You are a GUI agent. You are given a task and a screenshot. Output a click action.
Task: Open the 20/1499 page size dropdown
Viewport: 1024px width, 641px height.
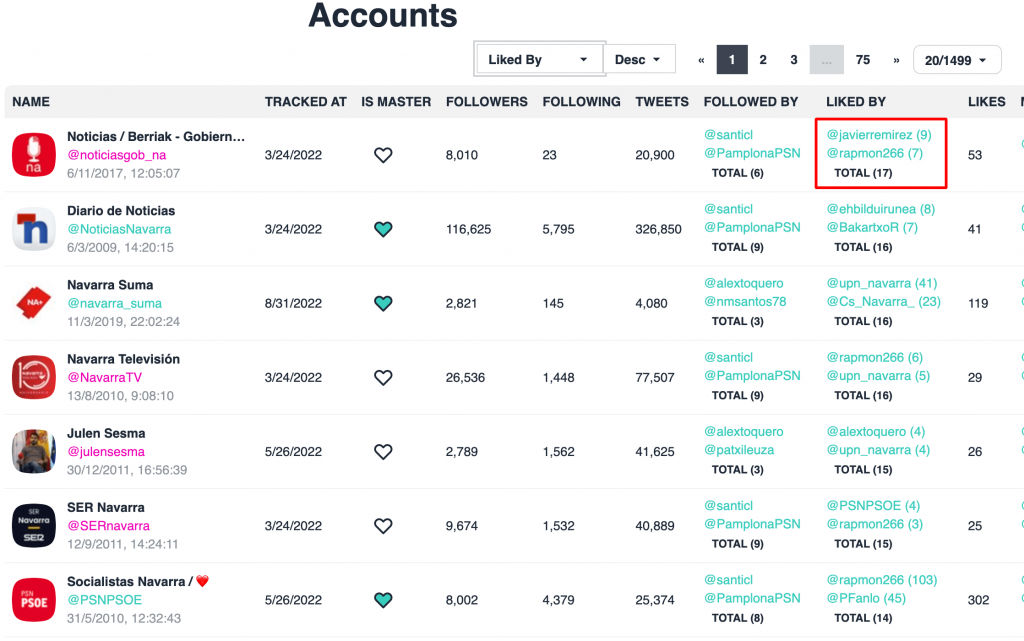tap(957, 60)
